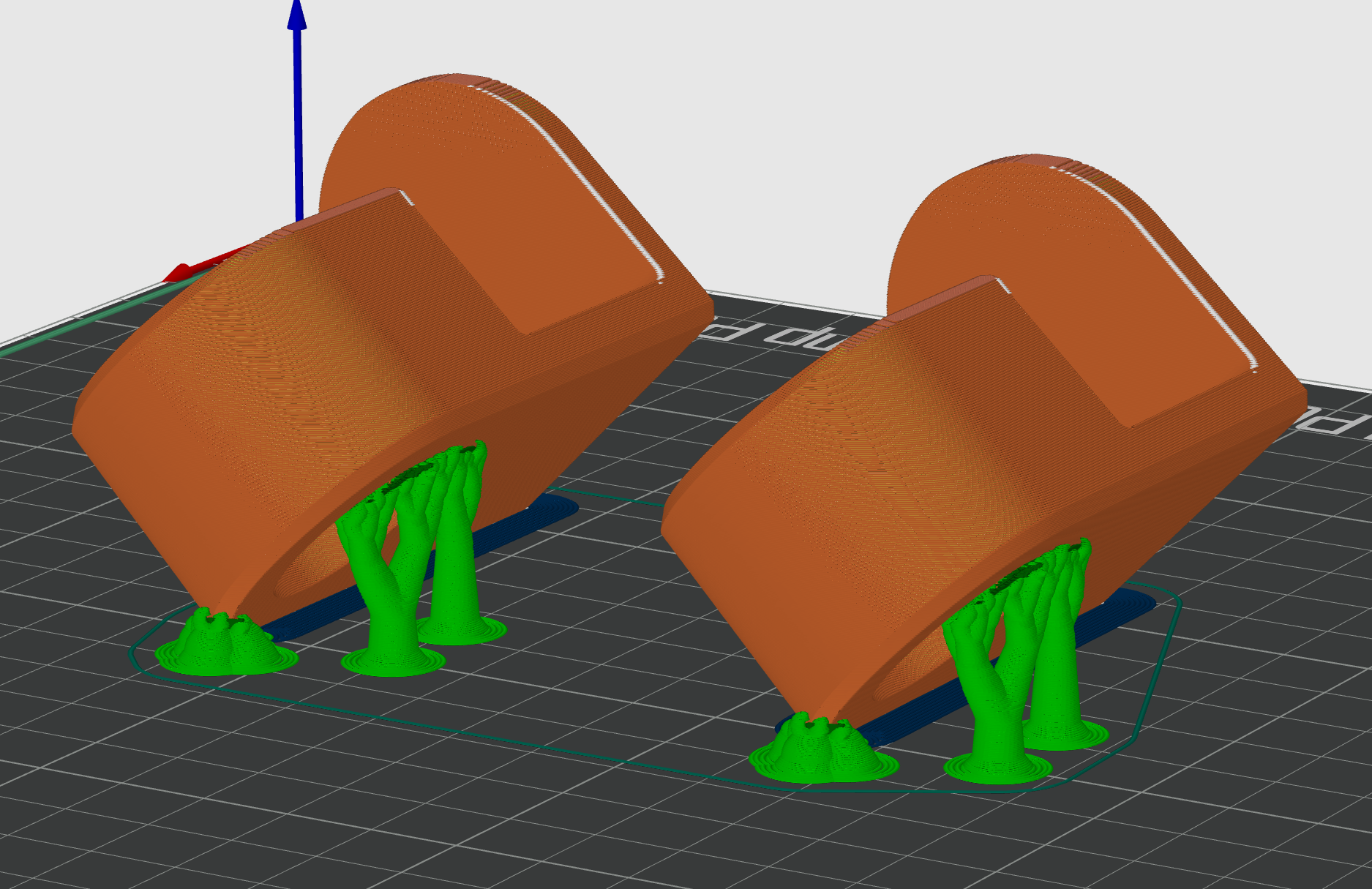Image resolution: width=1372 pixels, height=889 pixels.
Task: Select left model's front green support mound
Action: pos(226,644)
